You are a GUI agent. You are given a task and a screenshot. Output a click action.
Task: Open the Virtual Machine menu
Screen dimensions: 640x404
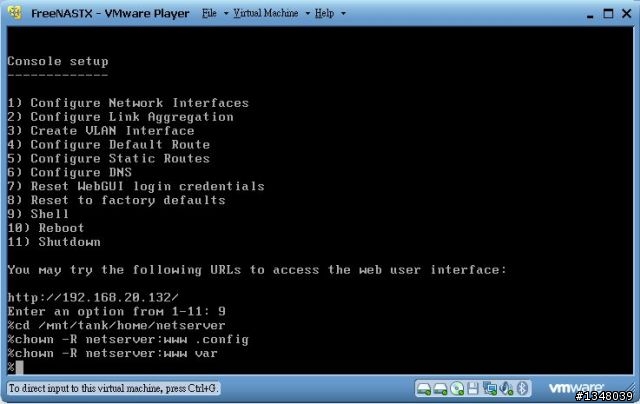pos(266,13)
